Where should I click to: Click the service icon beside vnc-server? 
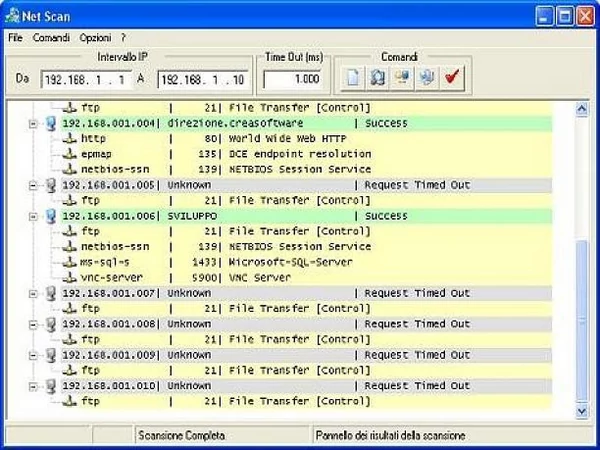70,277
